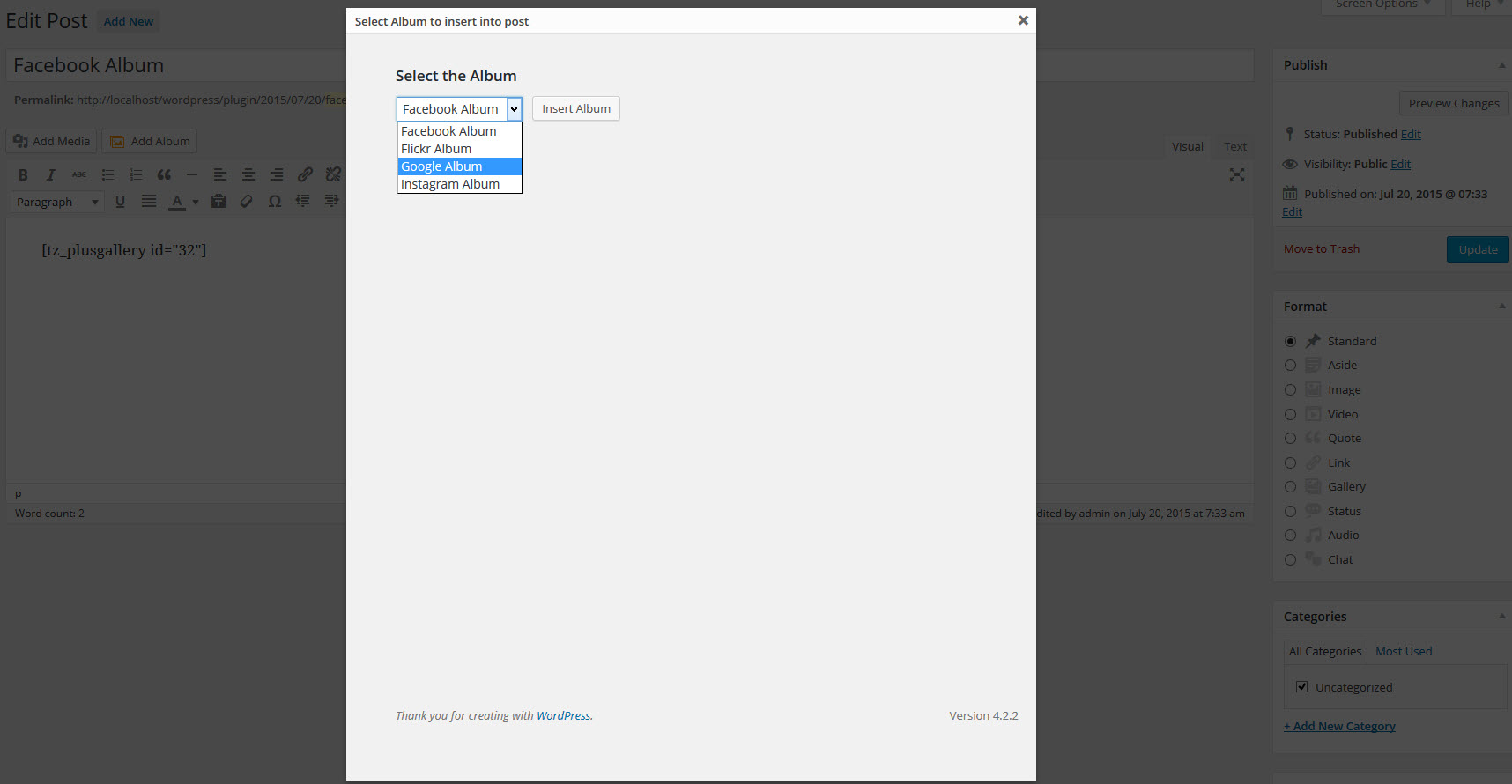This screenshot has width=1512, height=784.
Task: Choose Facebook Album from the list
Action: pyautogui.click(x=459, y=131)
